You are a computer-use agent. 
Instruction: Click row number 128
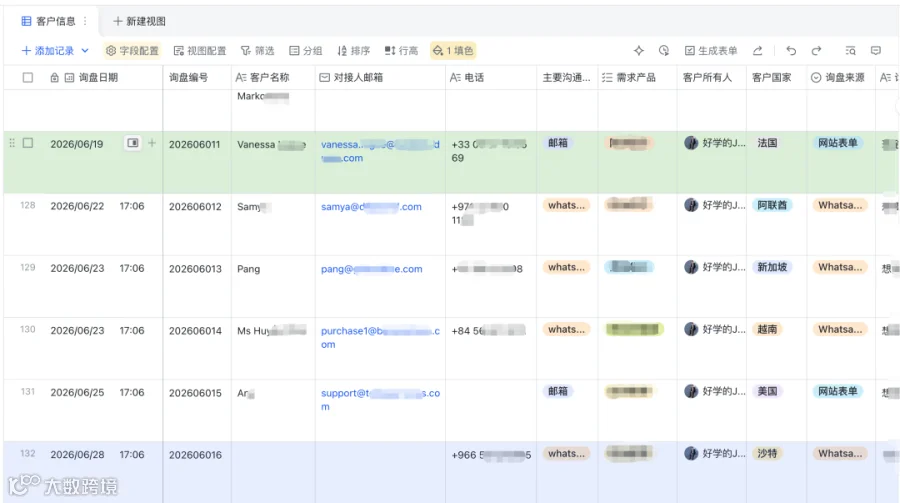click(x=28, y=205)
